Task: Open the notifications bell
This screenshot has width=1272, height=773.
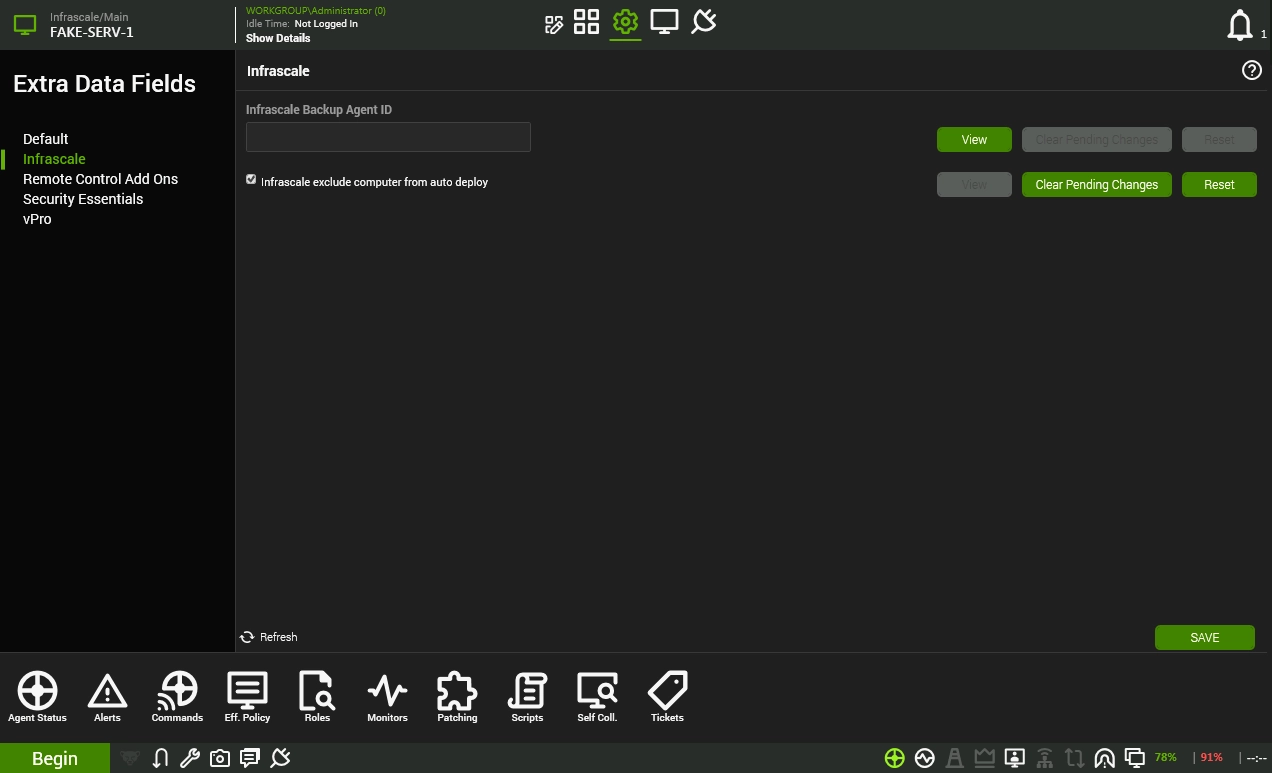Action: [x=1240, y=25]
